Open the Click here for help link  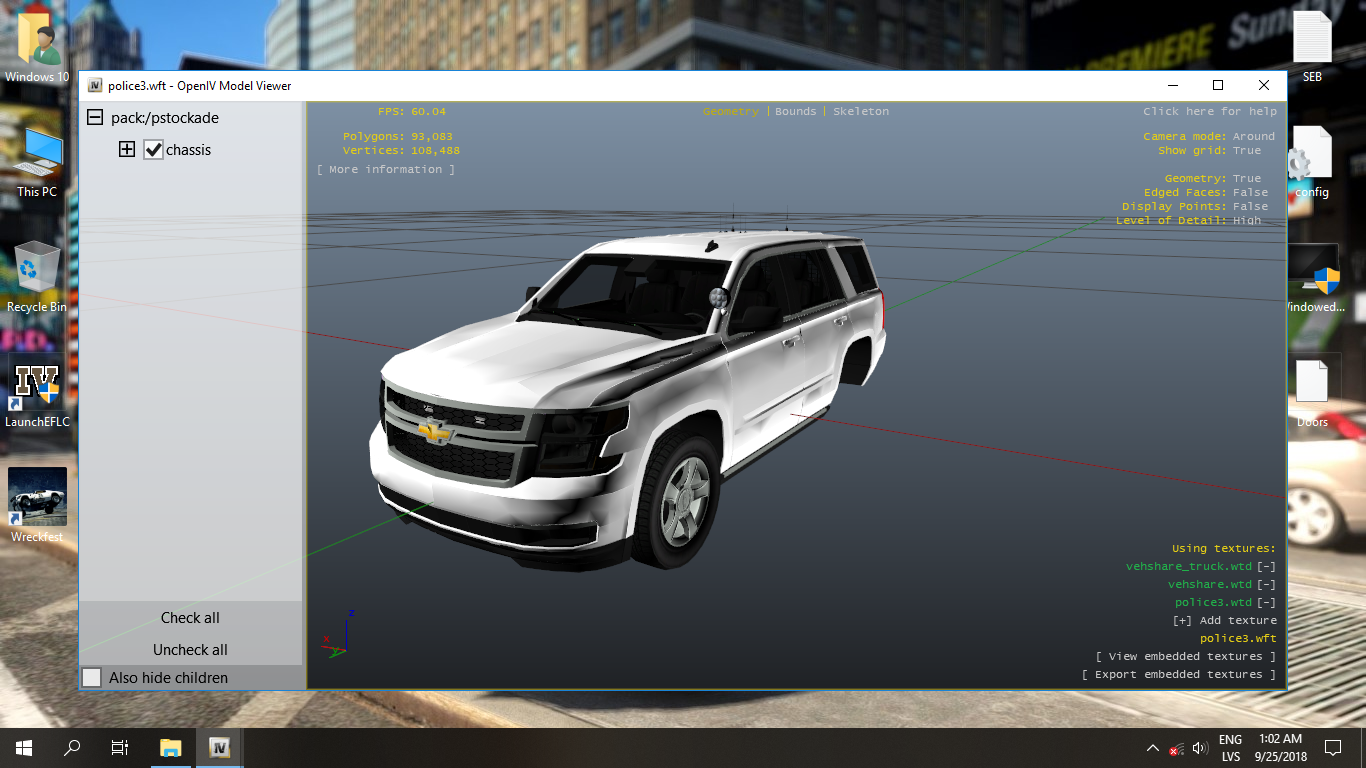pyautogui.click(x=1210, y=112)
